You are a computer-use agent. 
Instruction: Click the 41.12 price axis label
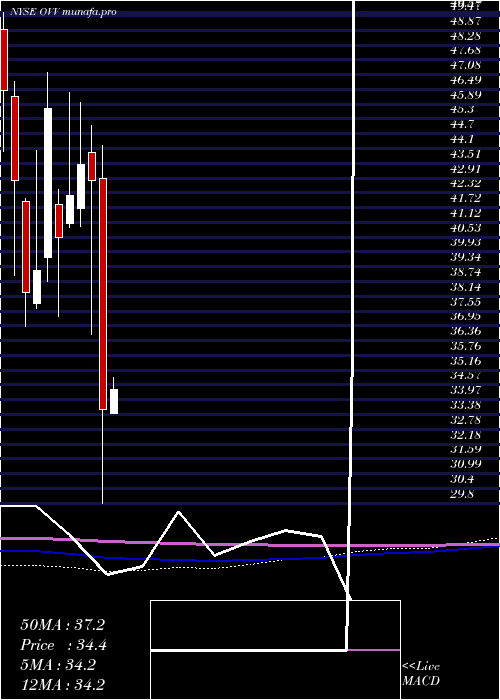point(466,213)
